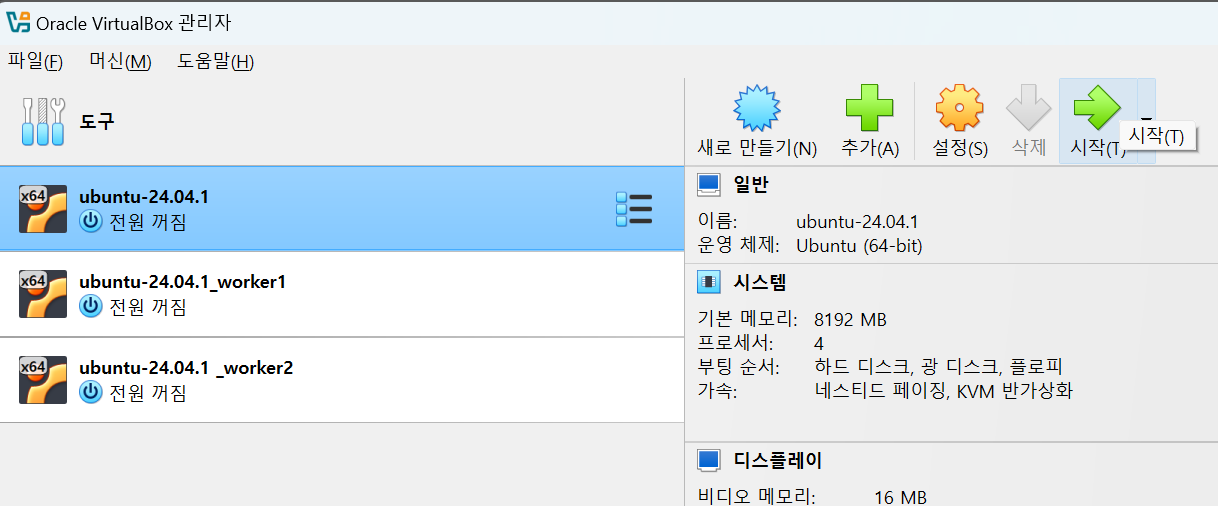Click the 디스플레이 section monitor icon
The image size is (1218, 506).
(709, 461)
